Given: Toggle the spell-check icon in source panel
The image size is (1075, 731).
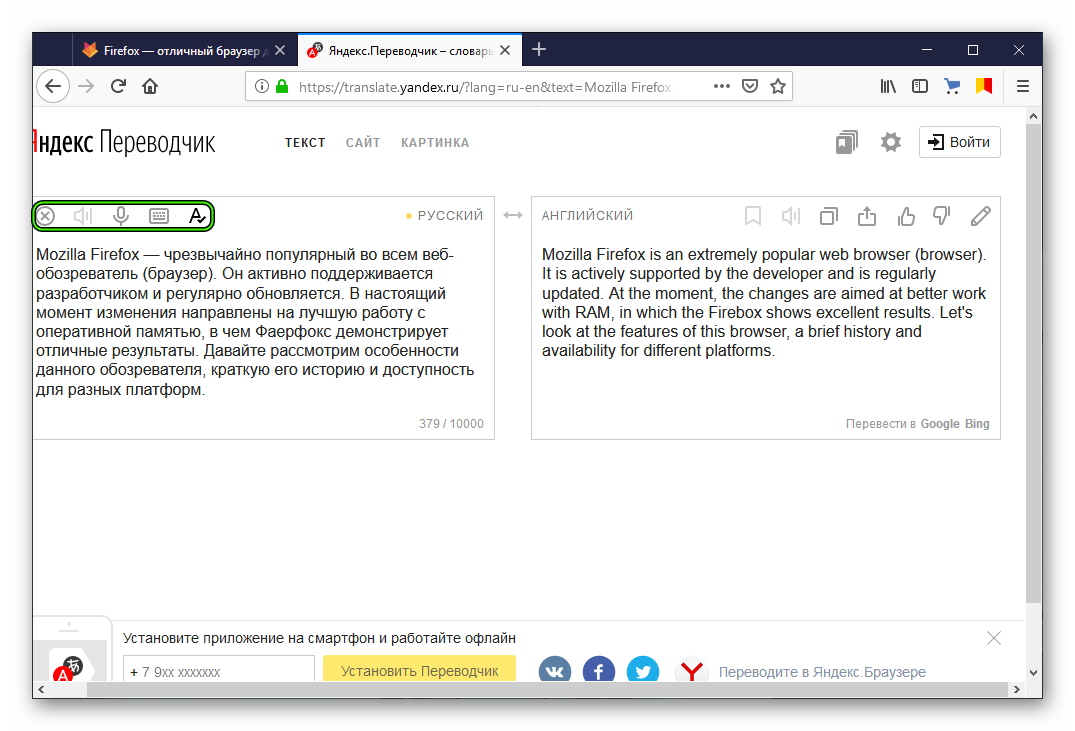Looking at the screenshot, I should coord(197,216).
